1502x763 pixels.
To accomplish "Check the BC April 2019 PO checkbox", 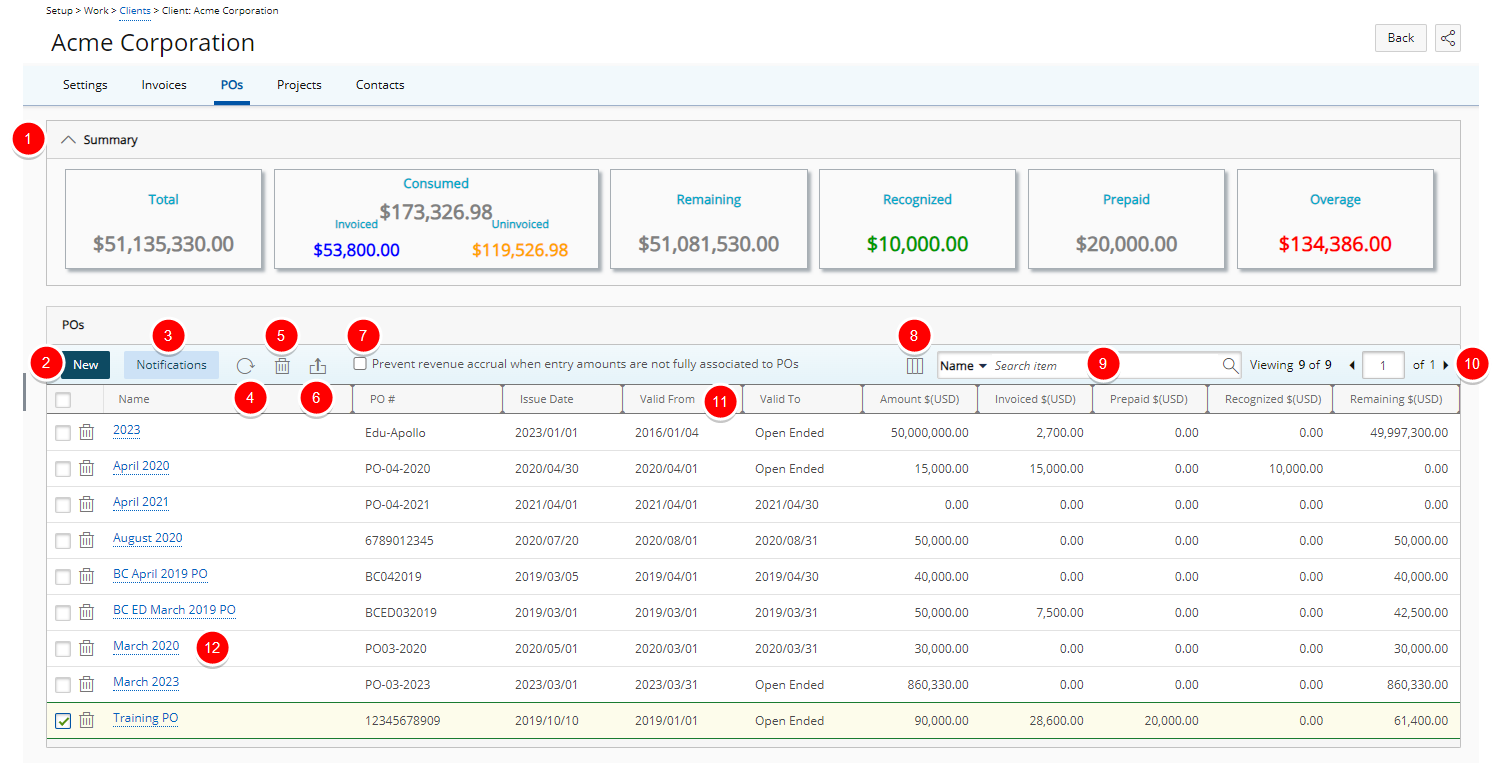I will pyautogui.click(x=63, y=577).
